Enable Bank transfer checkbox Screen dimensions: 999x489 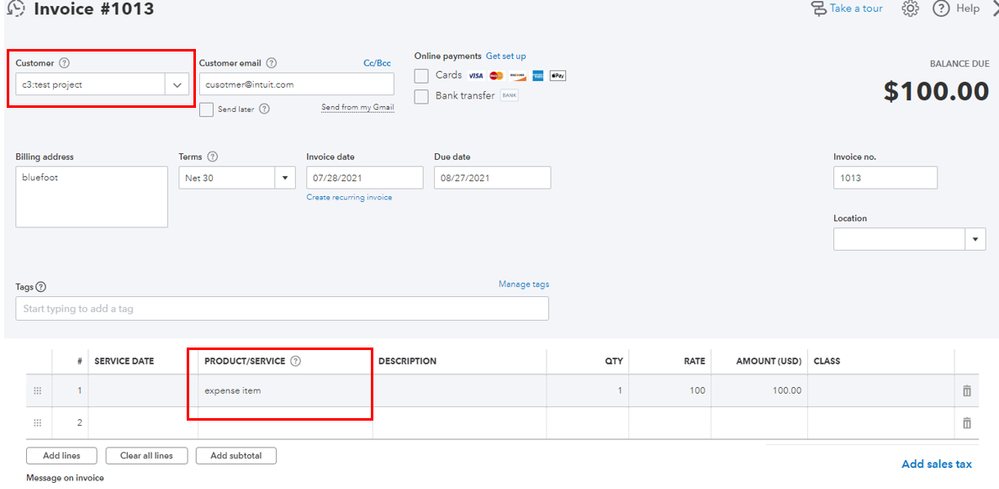point(421,96)
